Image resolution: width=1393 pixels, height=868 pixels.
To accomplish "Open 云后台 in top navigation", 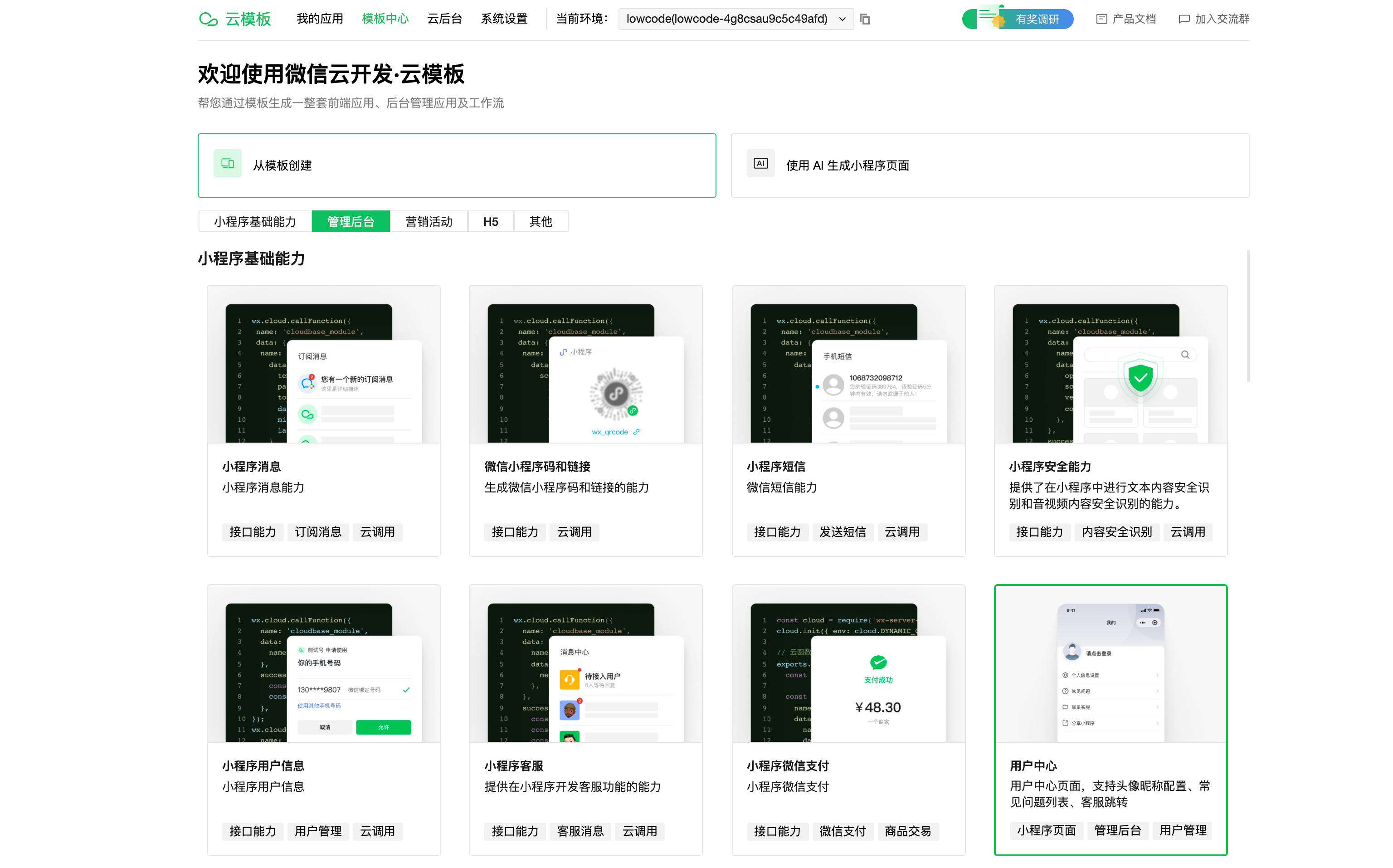I will 445,19.
